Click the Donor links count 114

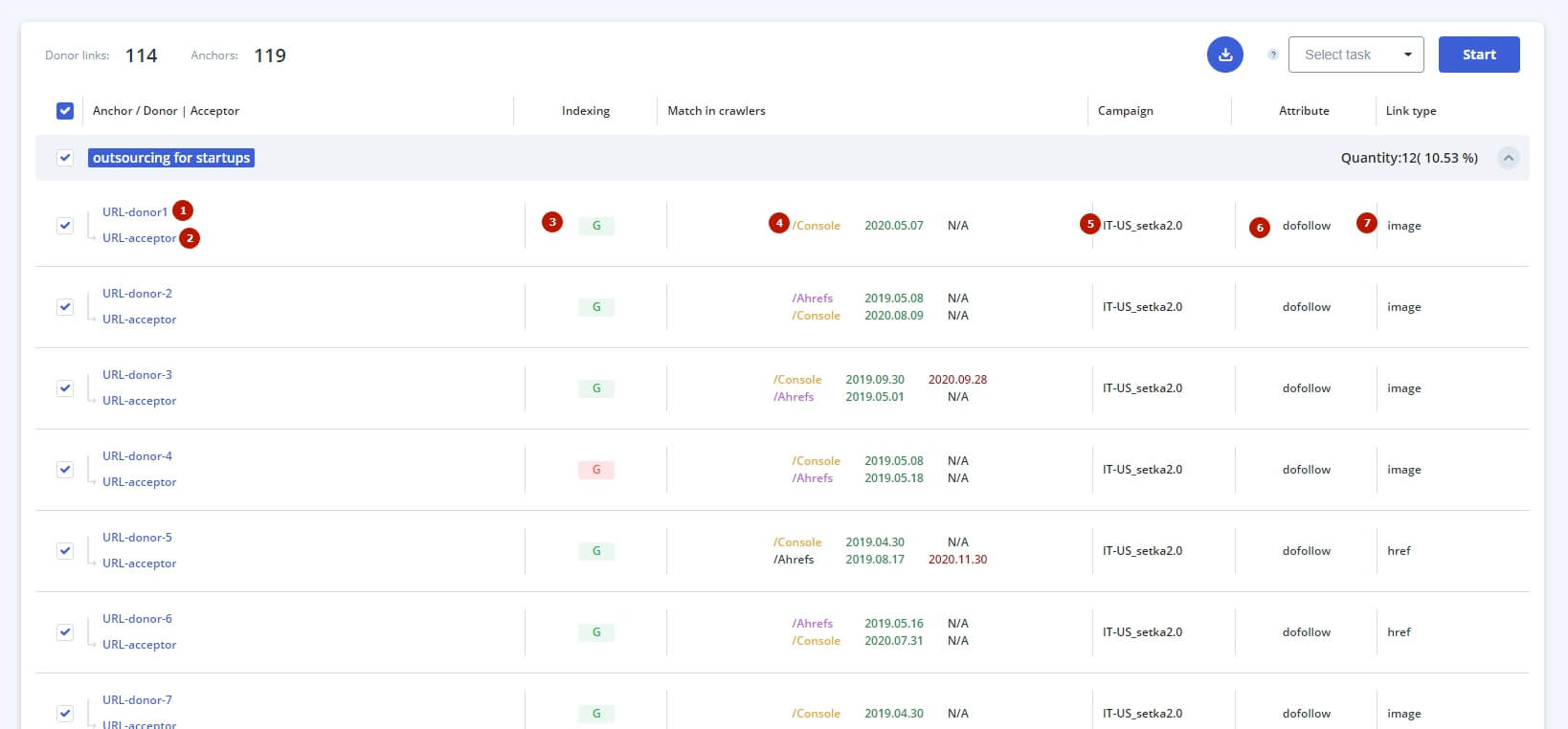click(141, 55)
